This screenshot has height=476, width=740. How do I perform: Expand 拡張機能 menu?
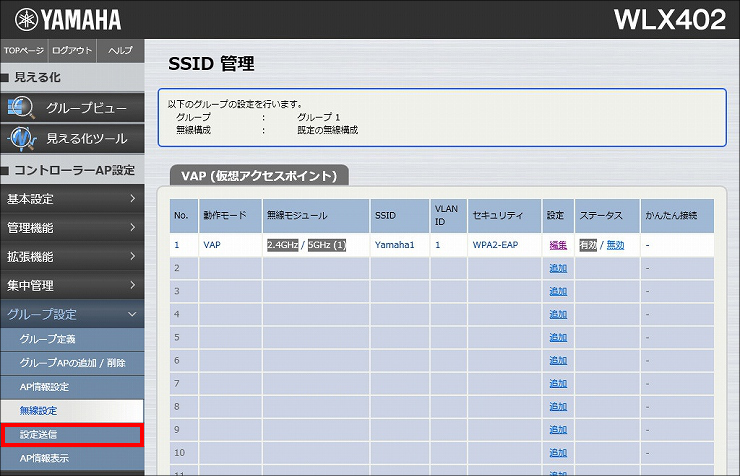[x=72, y=257]
